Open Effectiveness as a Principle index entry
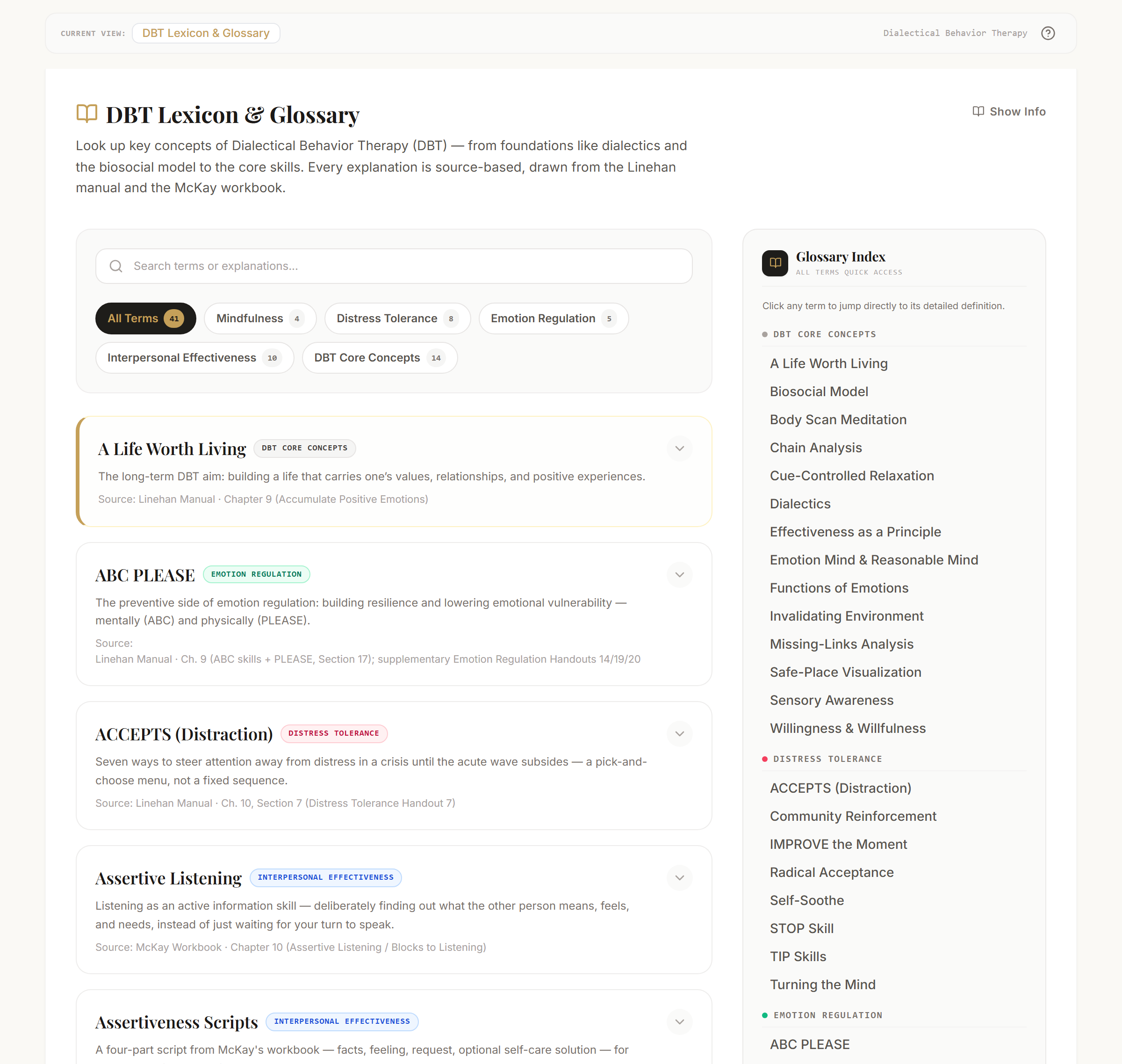Viewport: 1122px width, 1064px height. tap(855, 532)
